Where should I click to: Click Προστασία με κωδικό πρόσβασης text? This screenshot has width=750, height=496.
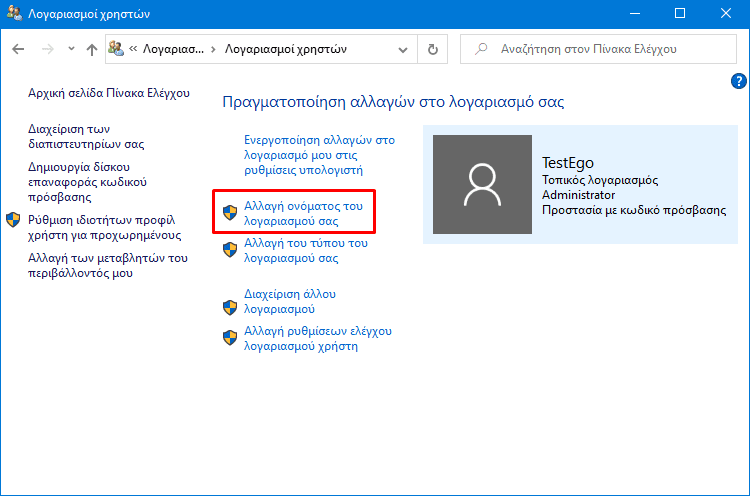[x=634, y=210]
